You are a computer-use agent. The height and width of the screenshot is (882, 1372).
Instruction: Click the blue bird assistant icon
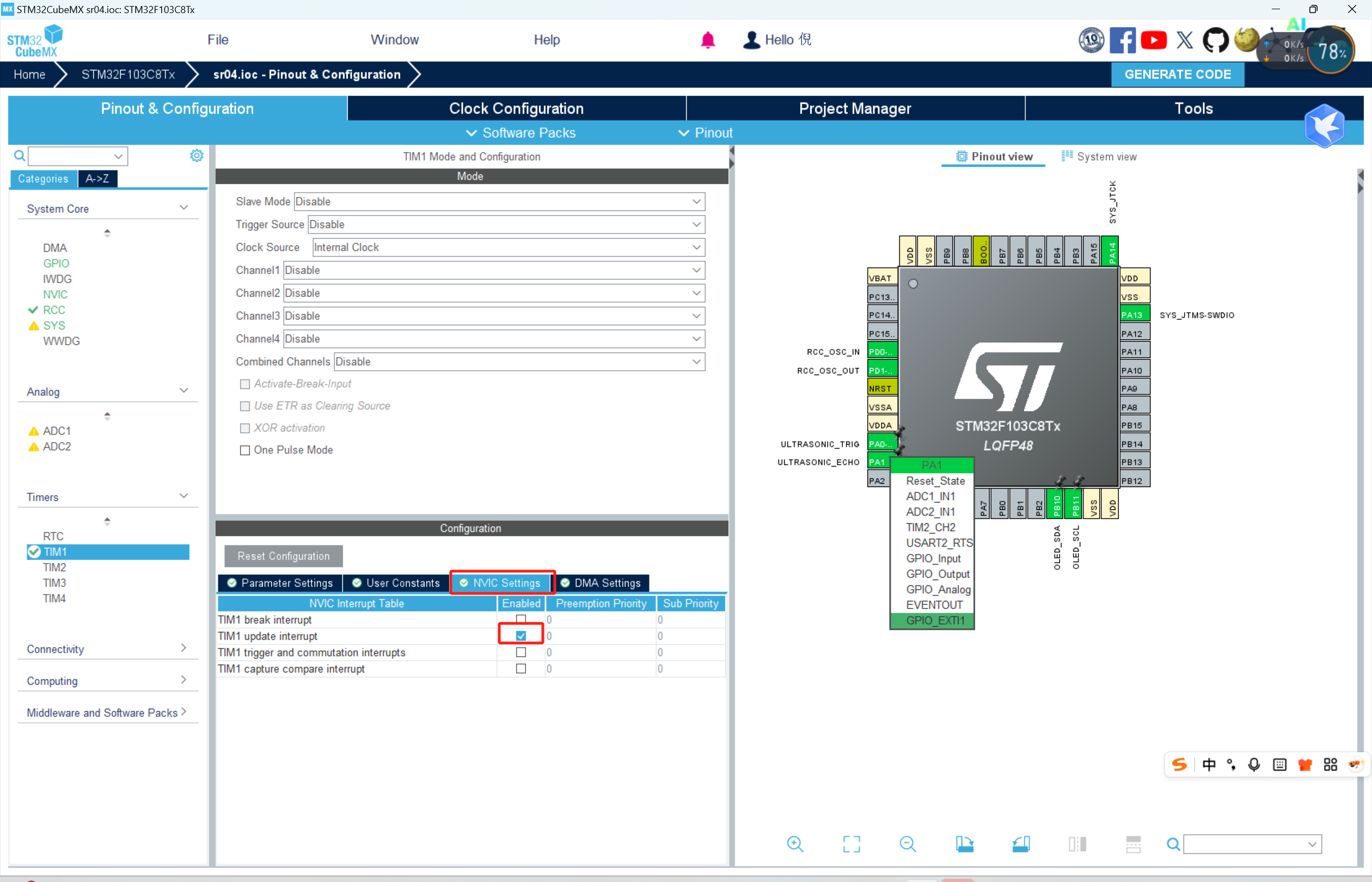coord(1325,125)
